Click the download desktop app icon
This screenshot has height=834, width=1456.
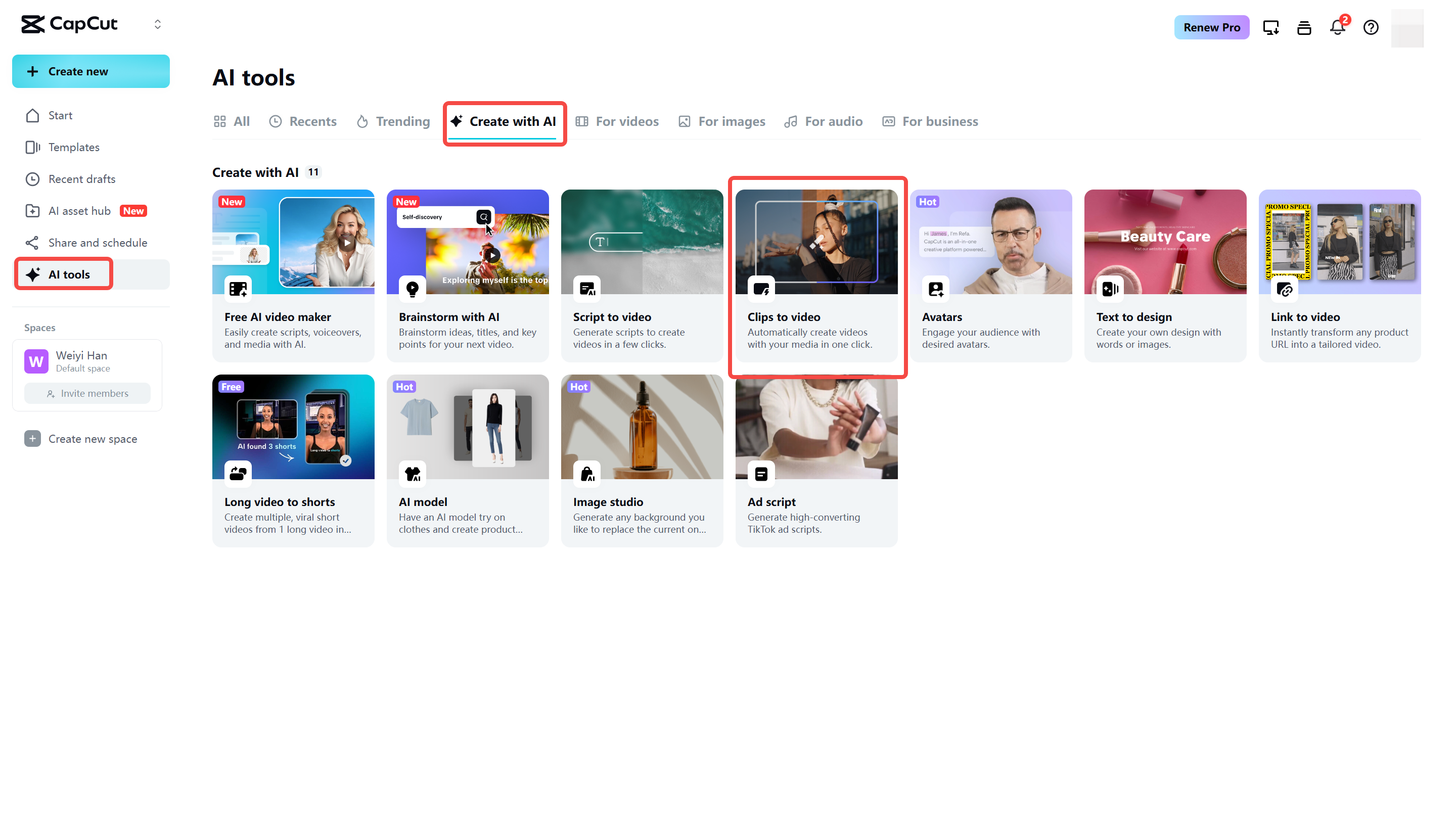(x=1270, y=27)
